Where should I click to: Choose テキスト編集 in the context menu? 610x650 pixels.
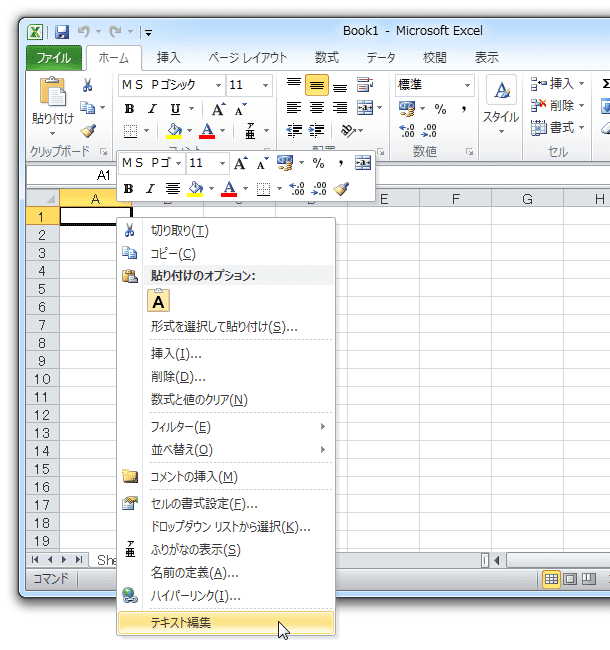(x=226, y=623)
